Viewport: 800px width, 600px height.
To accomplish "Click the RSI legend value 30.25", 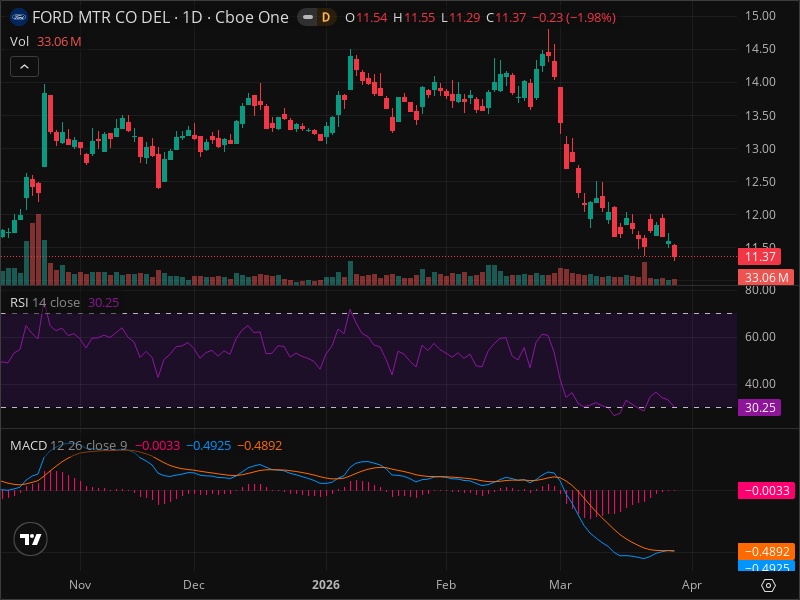I will (x=104, y=303).
